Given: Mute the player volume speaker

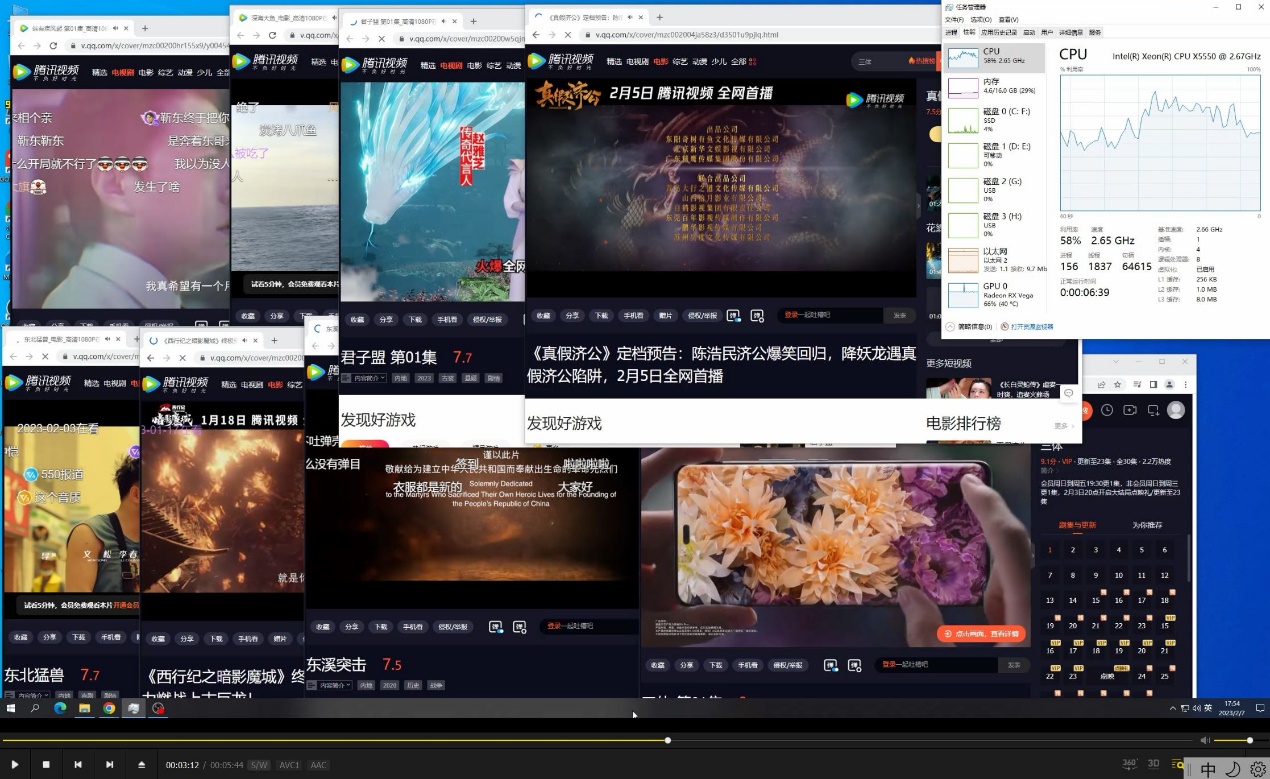Looking at the screenshot, I should click(1204, 741).
